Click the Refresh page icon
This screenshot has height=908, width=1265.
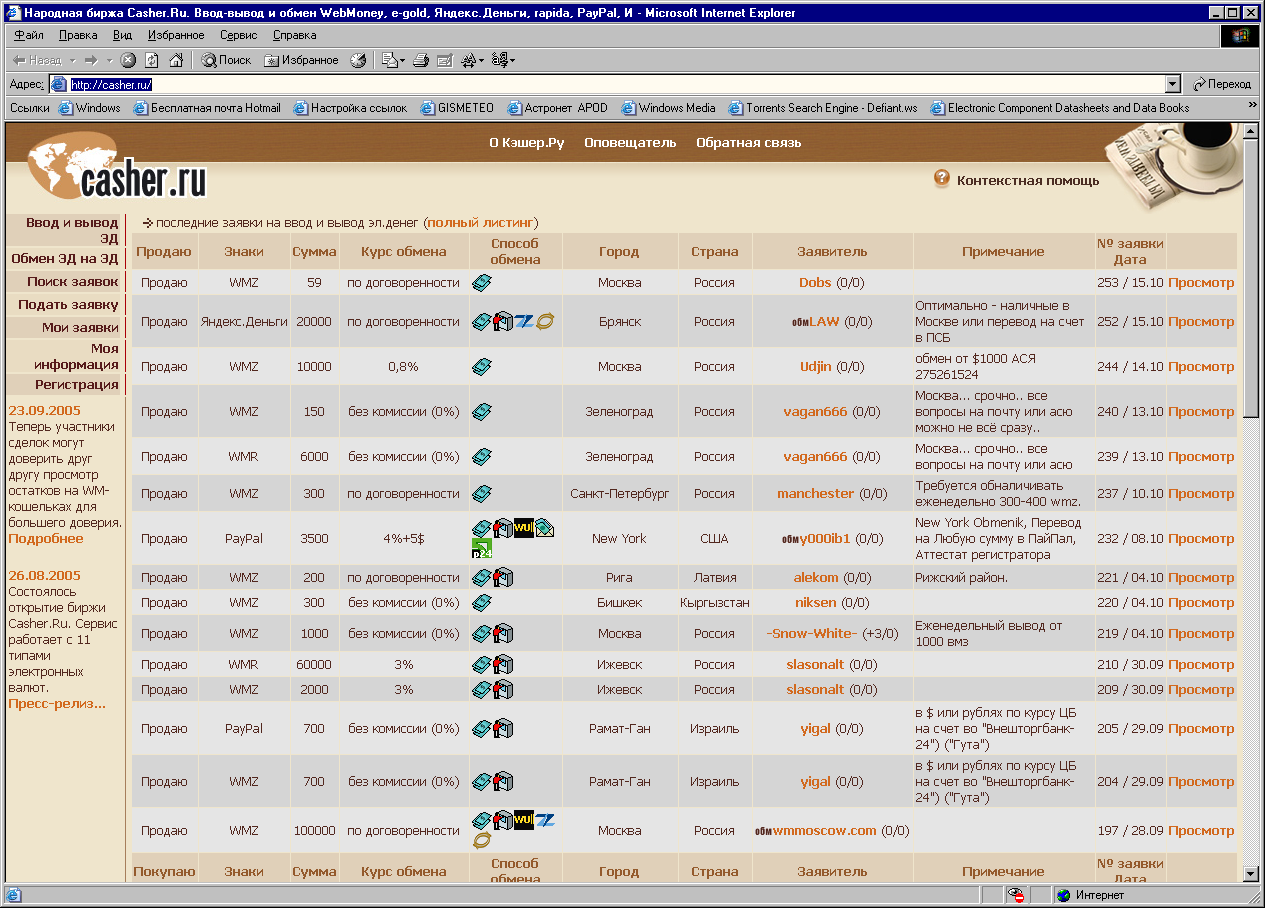[152, 60]
